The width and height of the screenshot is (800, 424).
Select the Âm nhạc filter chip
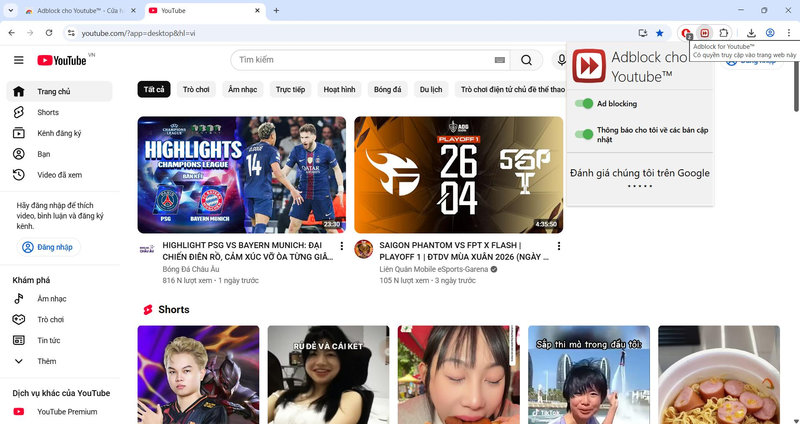click(x=243, y=90)
